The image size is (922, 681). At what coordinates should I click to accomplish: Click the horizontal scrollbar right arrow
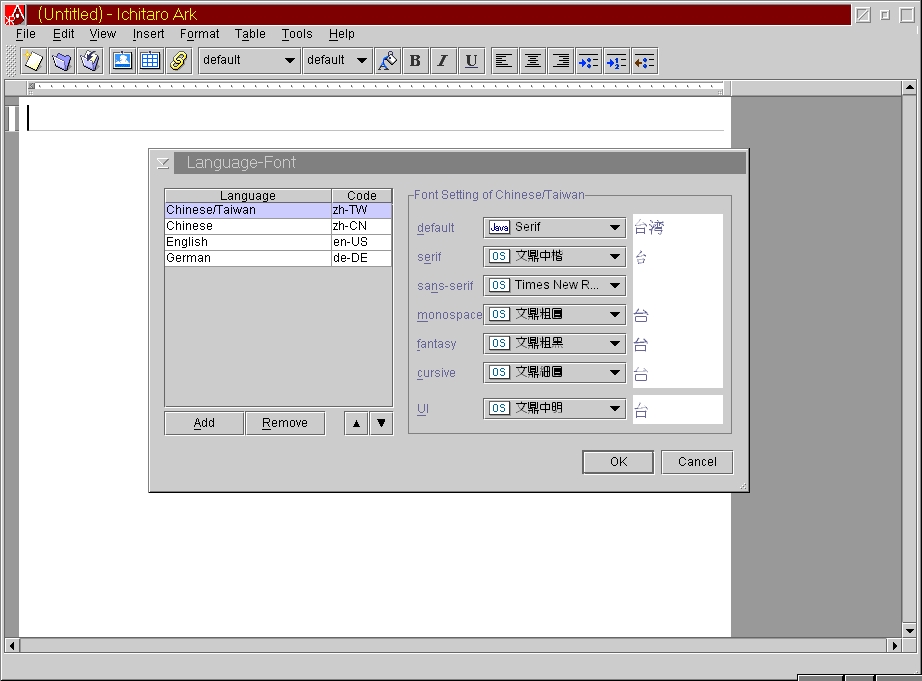point(894,646)
